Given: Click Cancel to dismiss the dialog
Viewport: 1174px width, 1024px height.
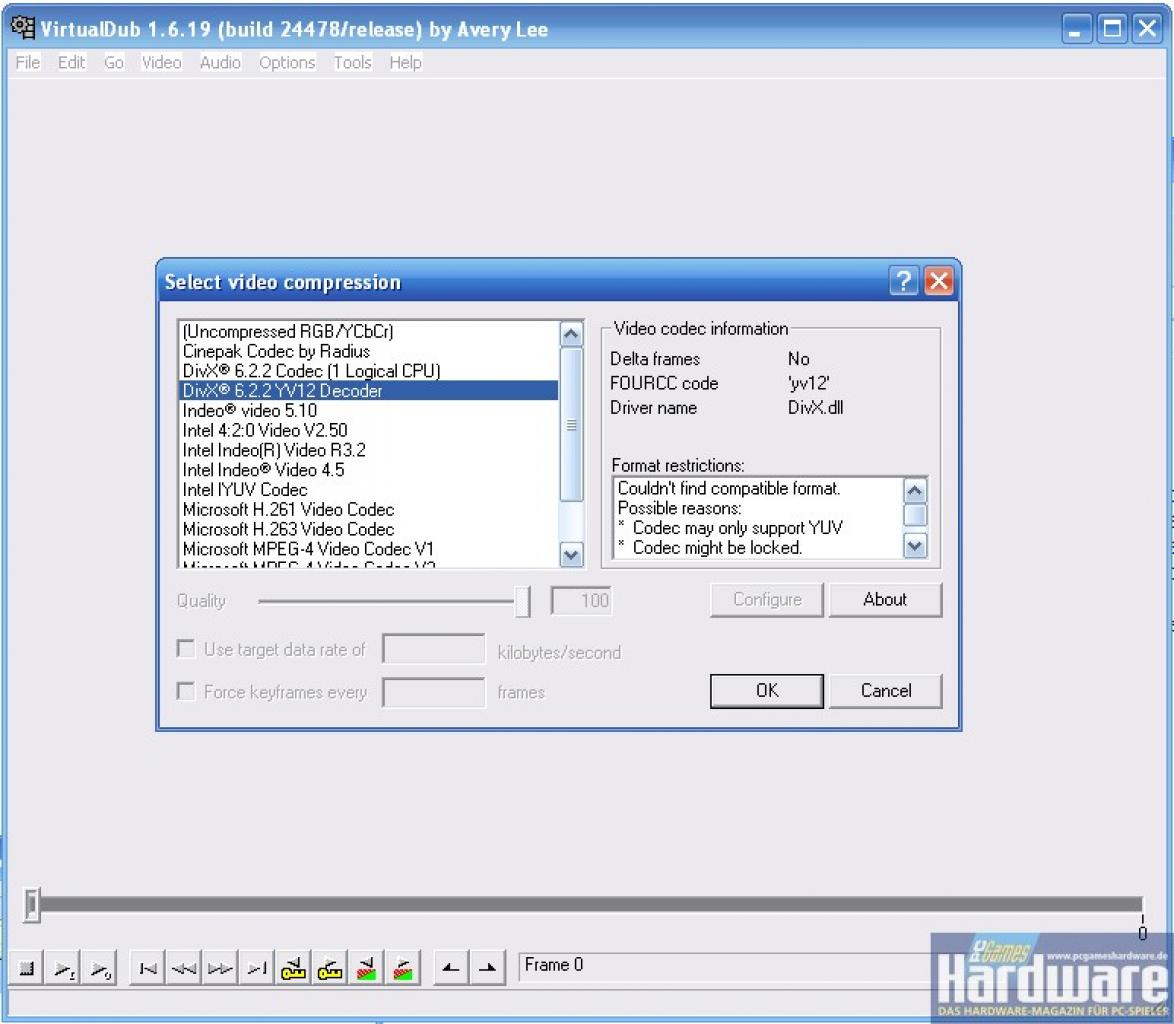Looking at the screenshot, I should tap(885, 690).
